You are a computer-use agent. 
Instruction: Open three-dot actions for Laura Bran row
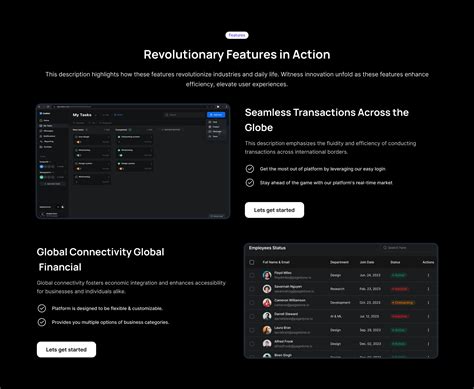click(x=428, y=330)
